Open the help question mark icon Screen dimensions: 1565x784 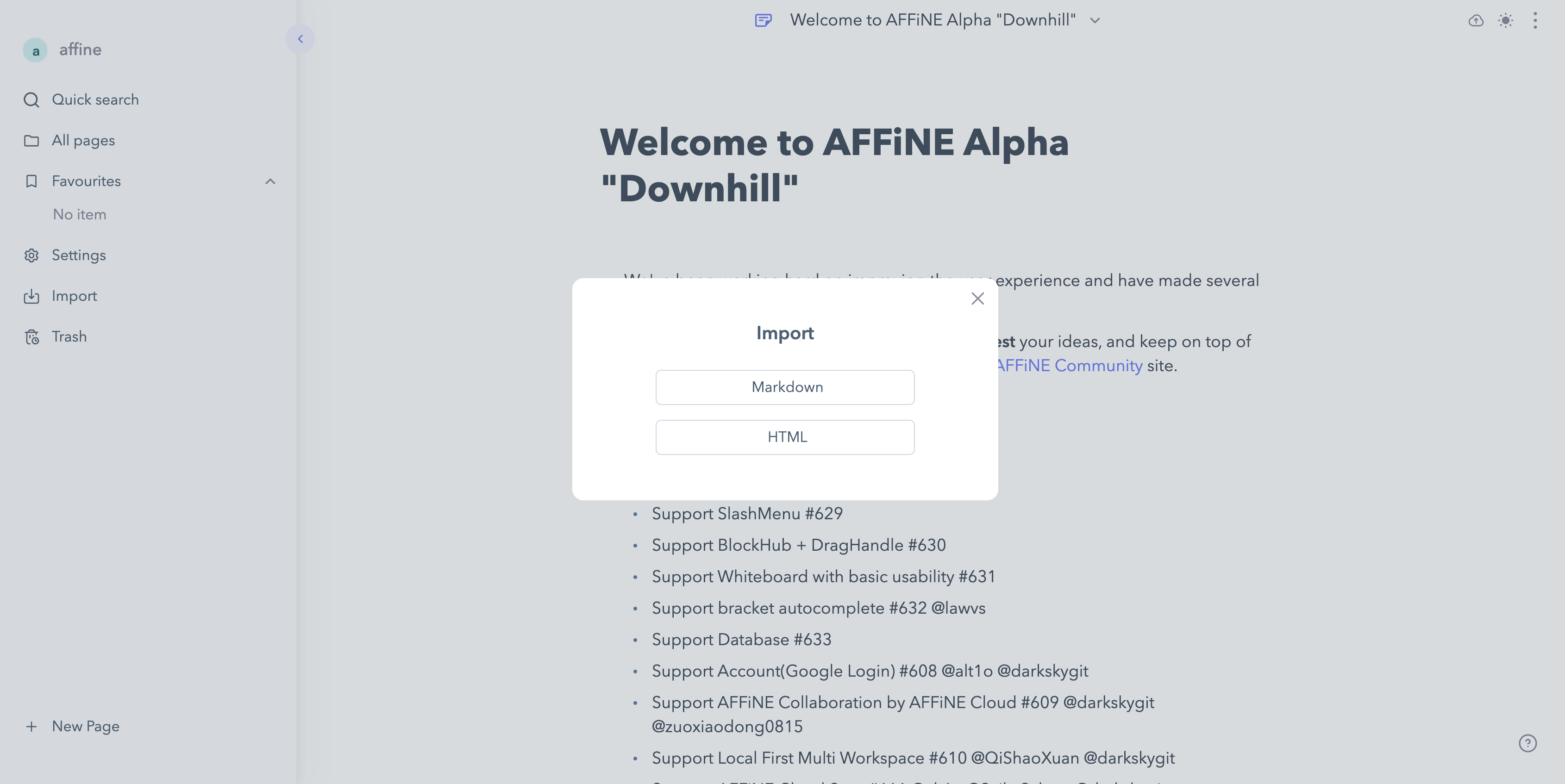(x=1528, y=744)
